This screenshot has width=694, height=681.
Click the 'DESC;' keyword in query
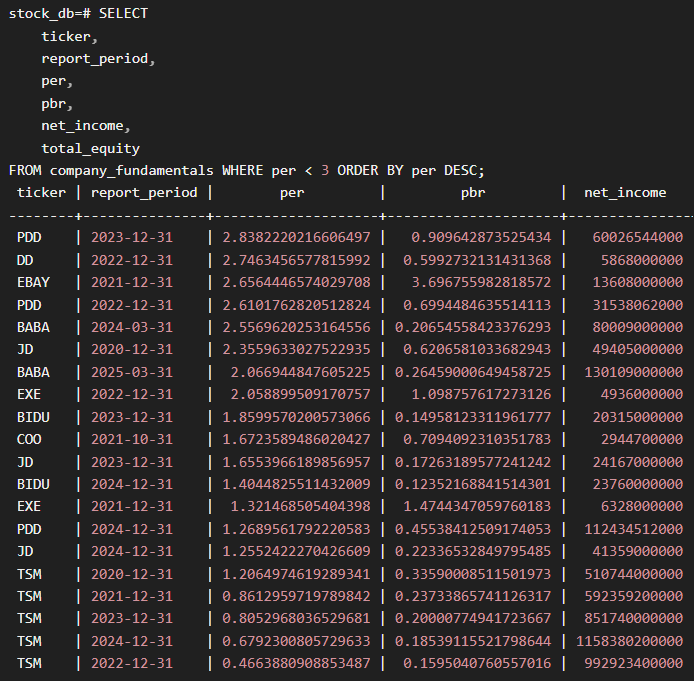[465, 170]
